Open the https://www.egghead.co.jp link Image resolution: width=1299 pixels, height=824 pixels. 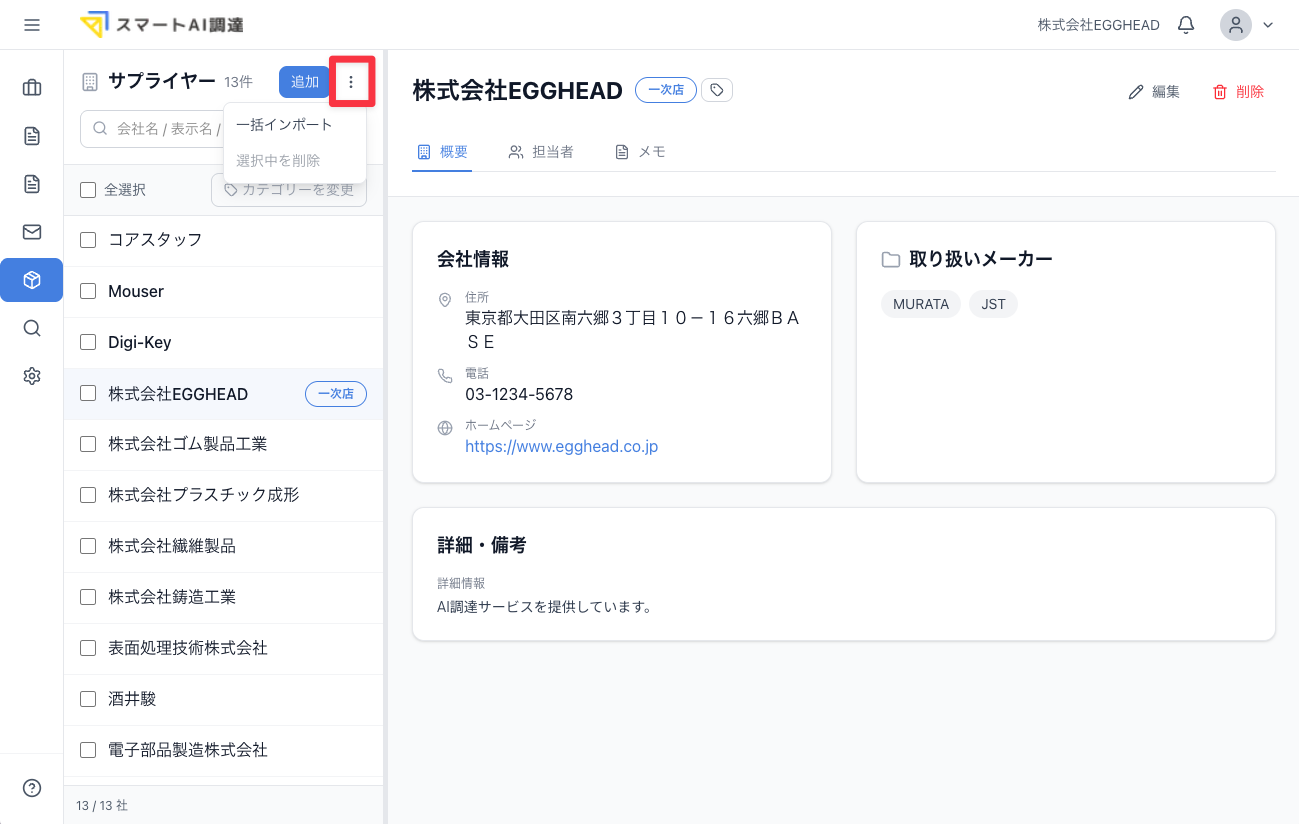(x=561, y=446)
